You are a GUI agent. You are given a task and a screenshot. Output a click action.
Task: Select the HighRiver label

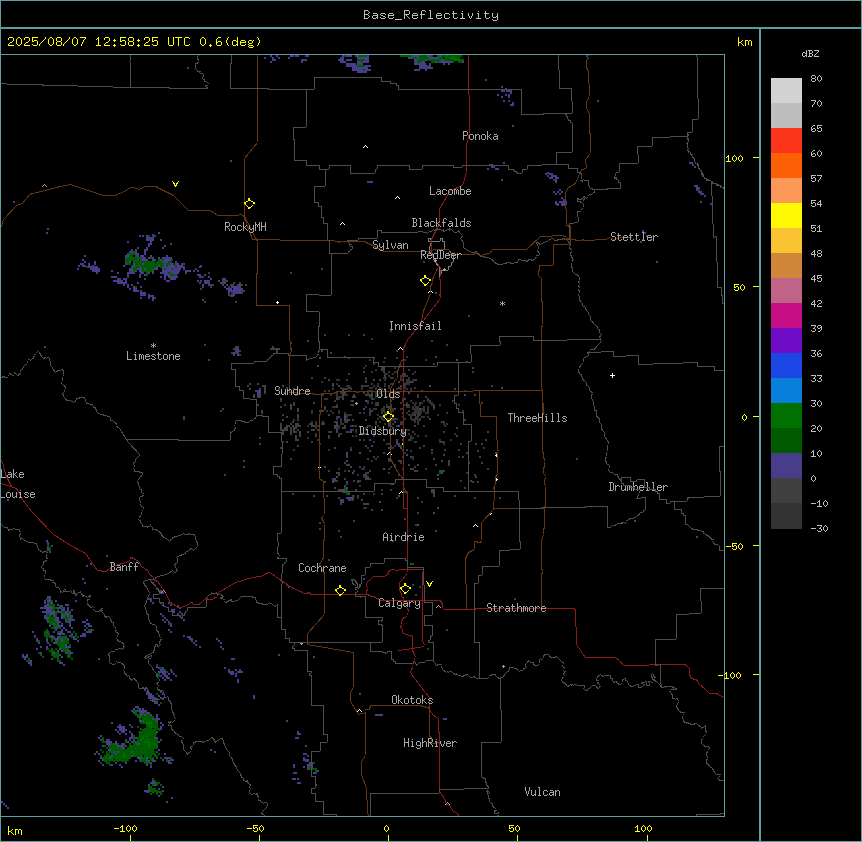click(x=430, y=743)
